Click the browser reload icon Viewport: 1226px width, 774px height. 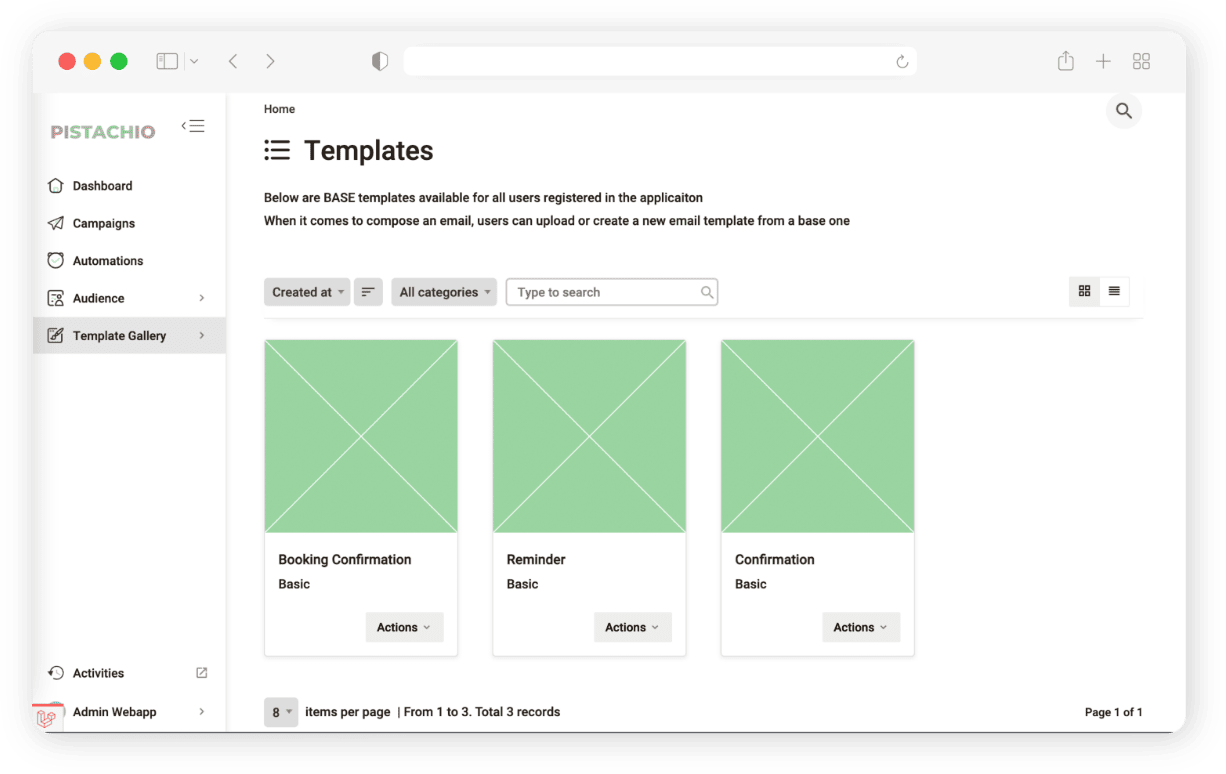(901, 62)
